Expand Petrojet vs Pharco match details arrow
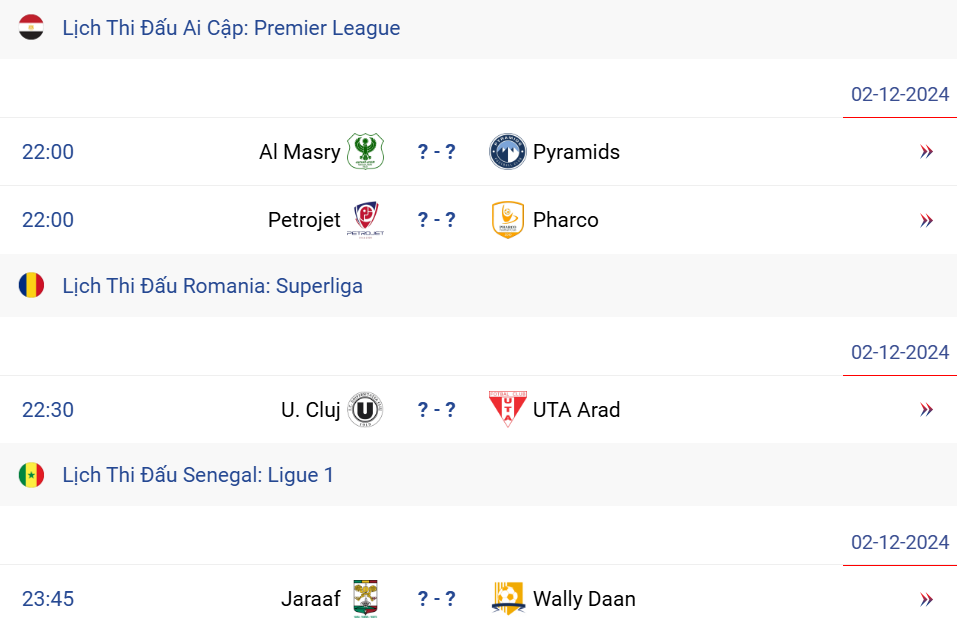973x627 pixels. click(926, 220)
